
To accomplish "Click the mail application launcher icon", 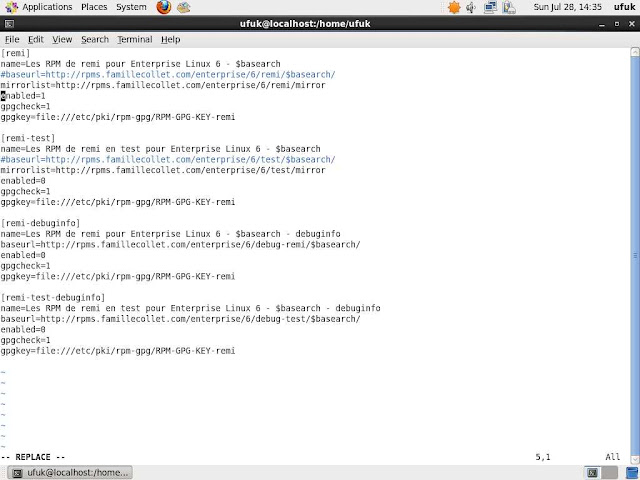I will (184, 7).
